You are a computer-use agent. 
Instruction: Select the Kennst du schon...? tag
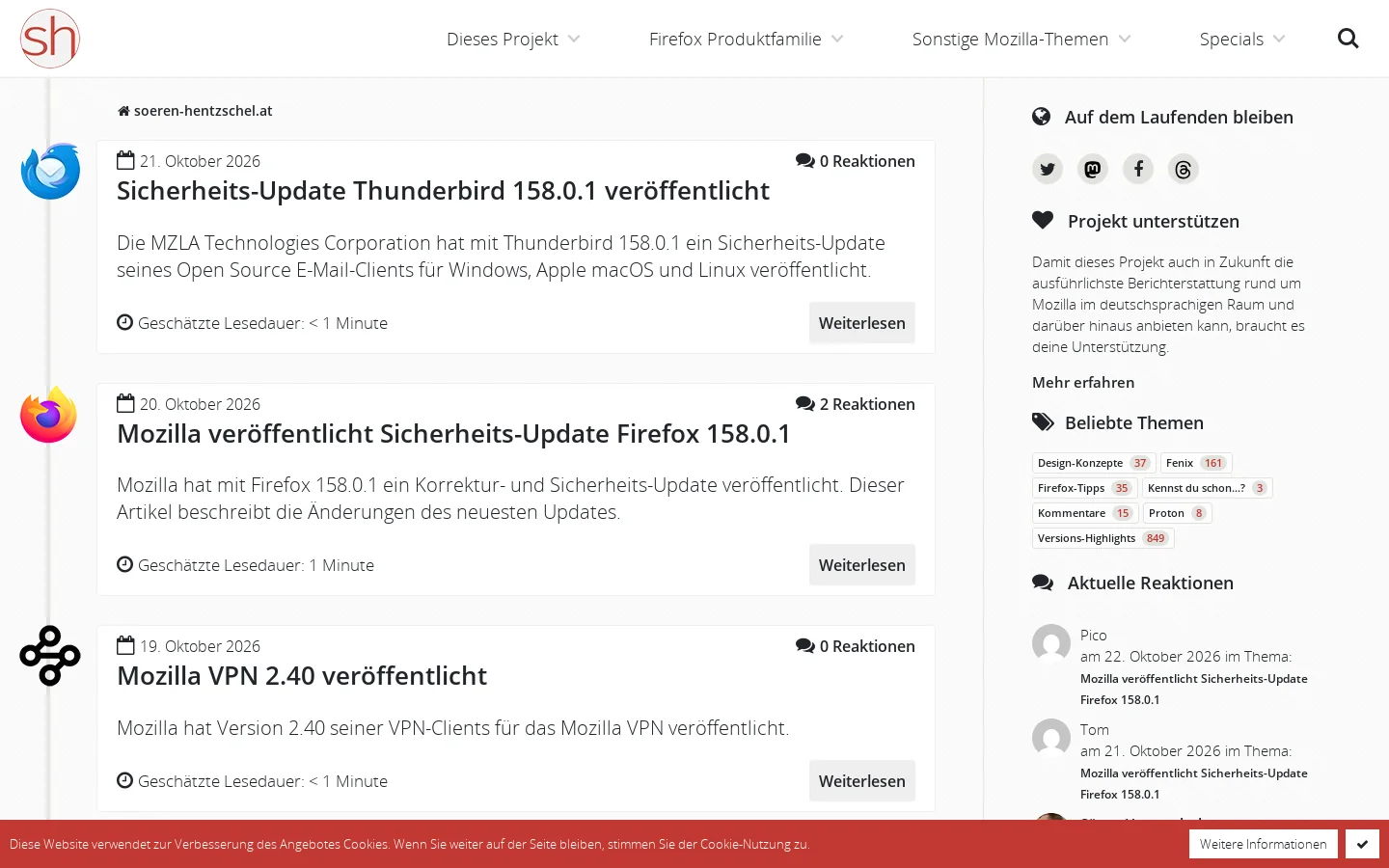click(x=1208, y=488)
